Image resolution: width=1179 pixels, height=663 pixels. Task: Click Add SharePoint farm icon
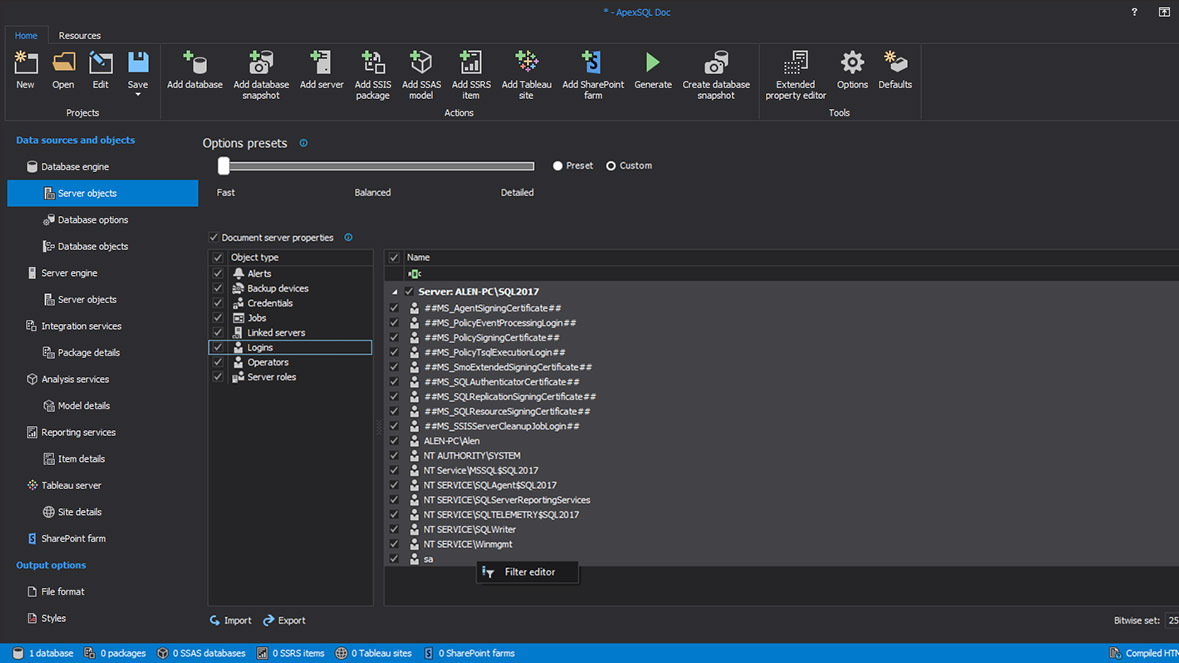click(593, 62)
